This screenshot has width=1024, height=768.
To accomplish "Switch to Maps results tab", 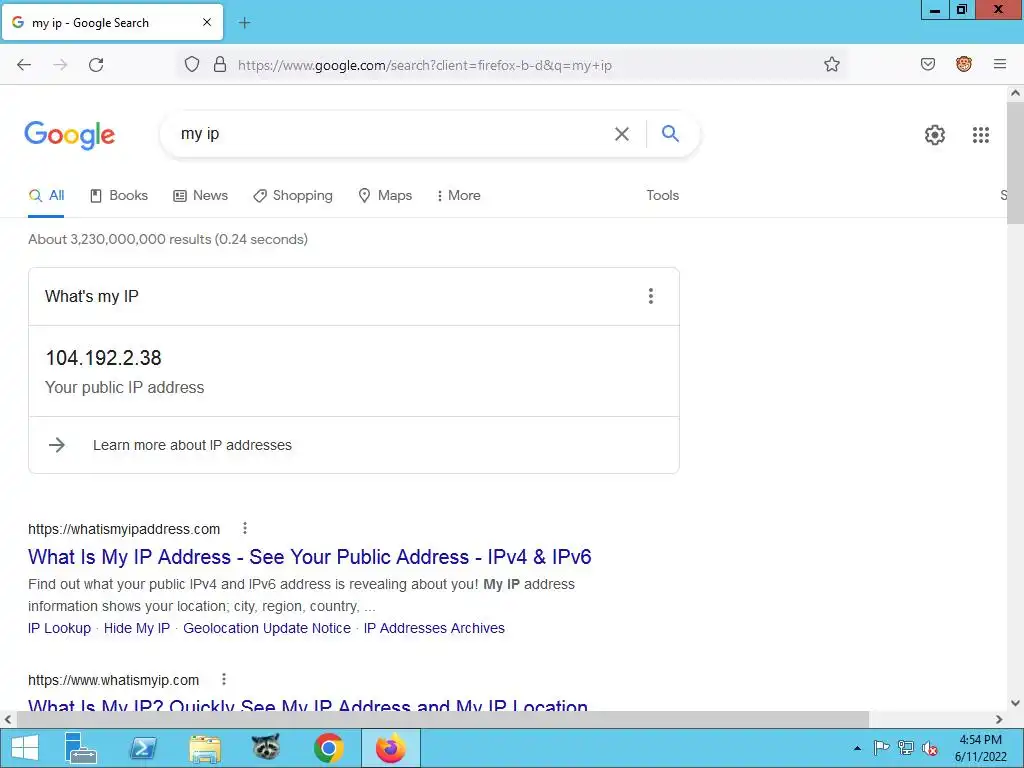I will (385, 195).
